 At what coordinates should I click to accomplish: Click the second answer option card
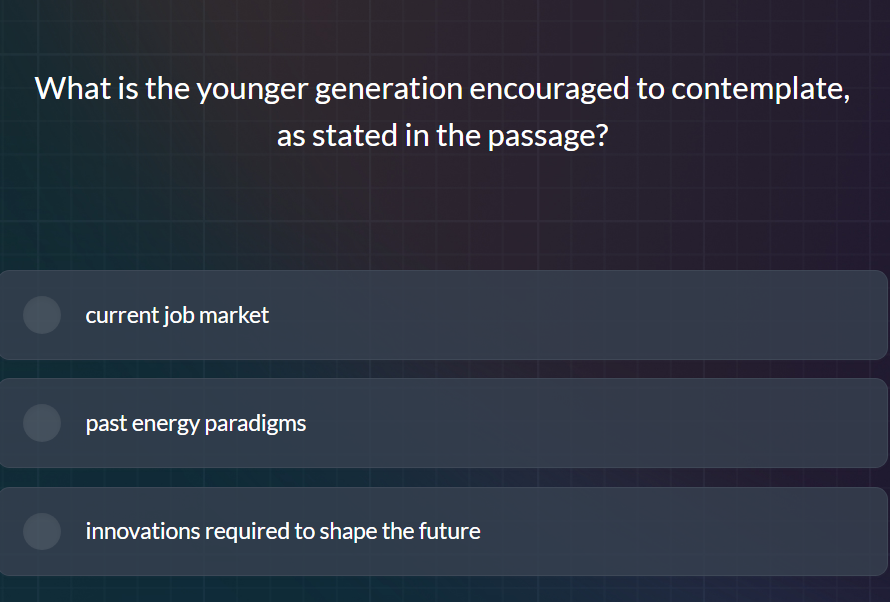tap(445, 422)
